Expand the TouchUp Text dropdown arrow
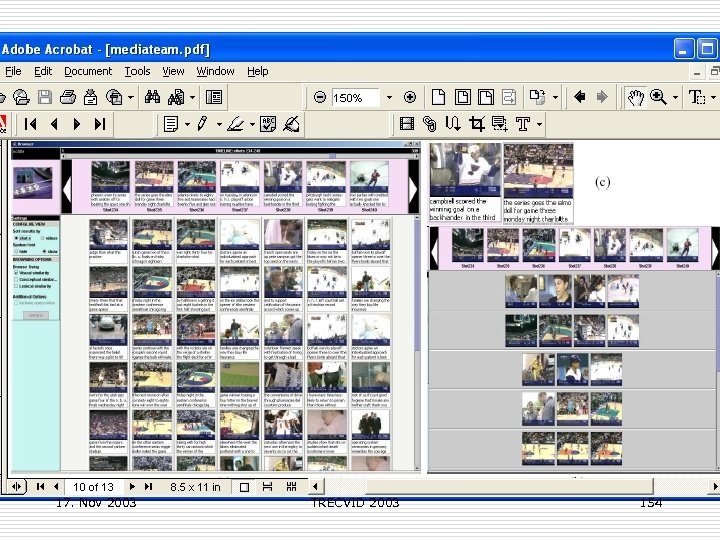The width and height of the screenshot is (720, 540). (540, 124)
